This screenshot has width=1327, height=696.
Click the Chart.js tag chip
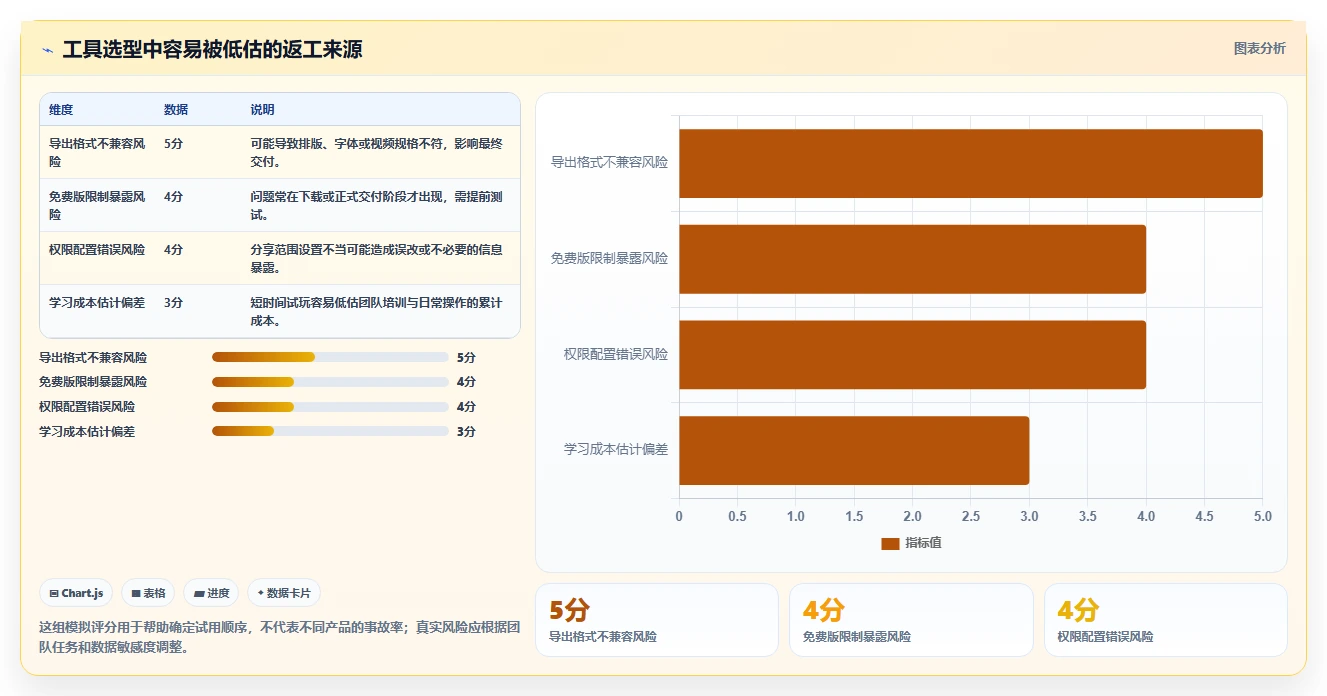77,593
